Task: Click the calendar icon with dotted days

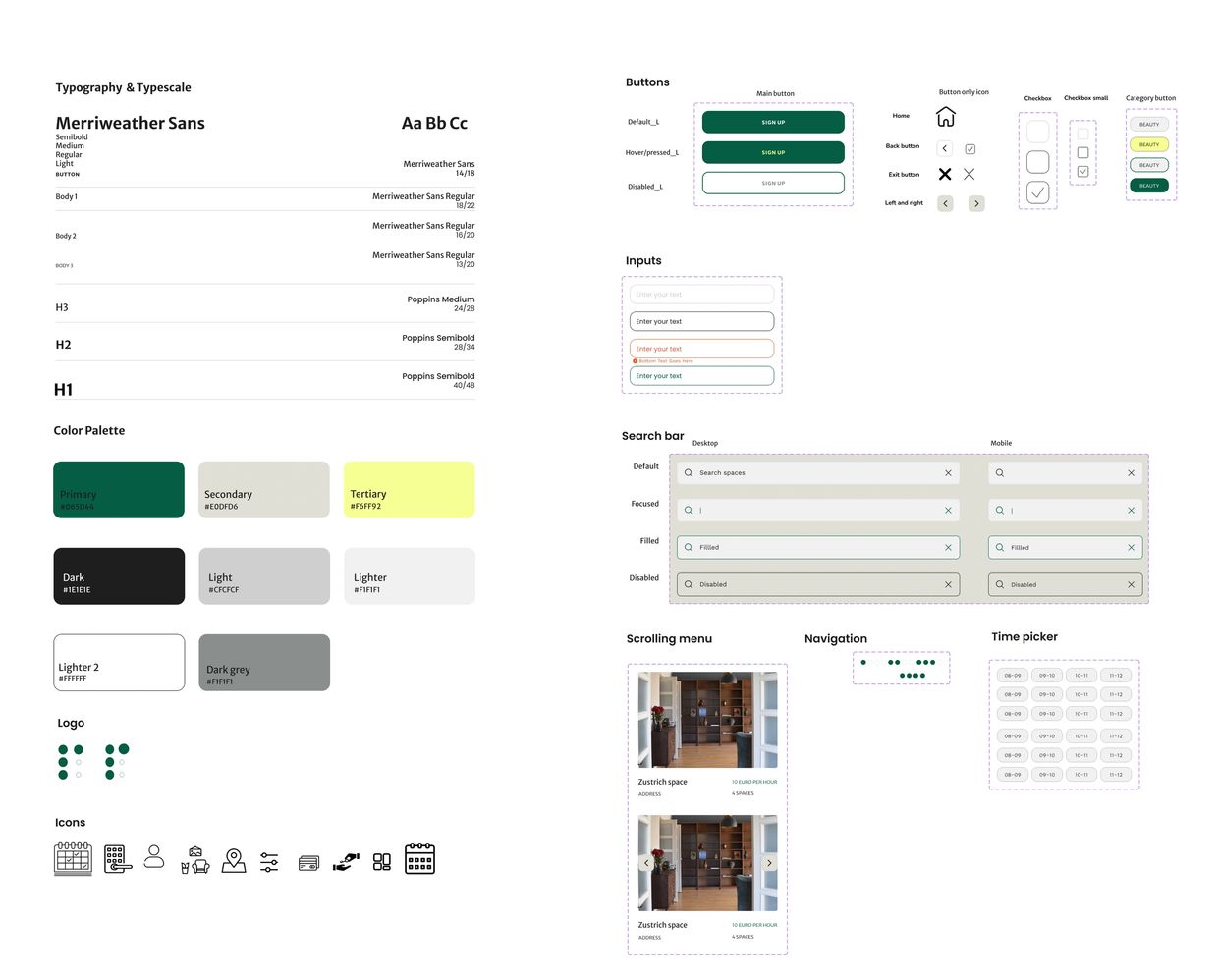Action: click(419, 858)
